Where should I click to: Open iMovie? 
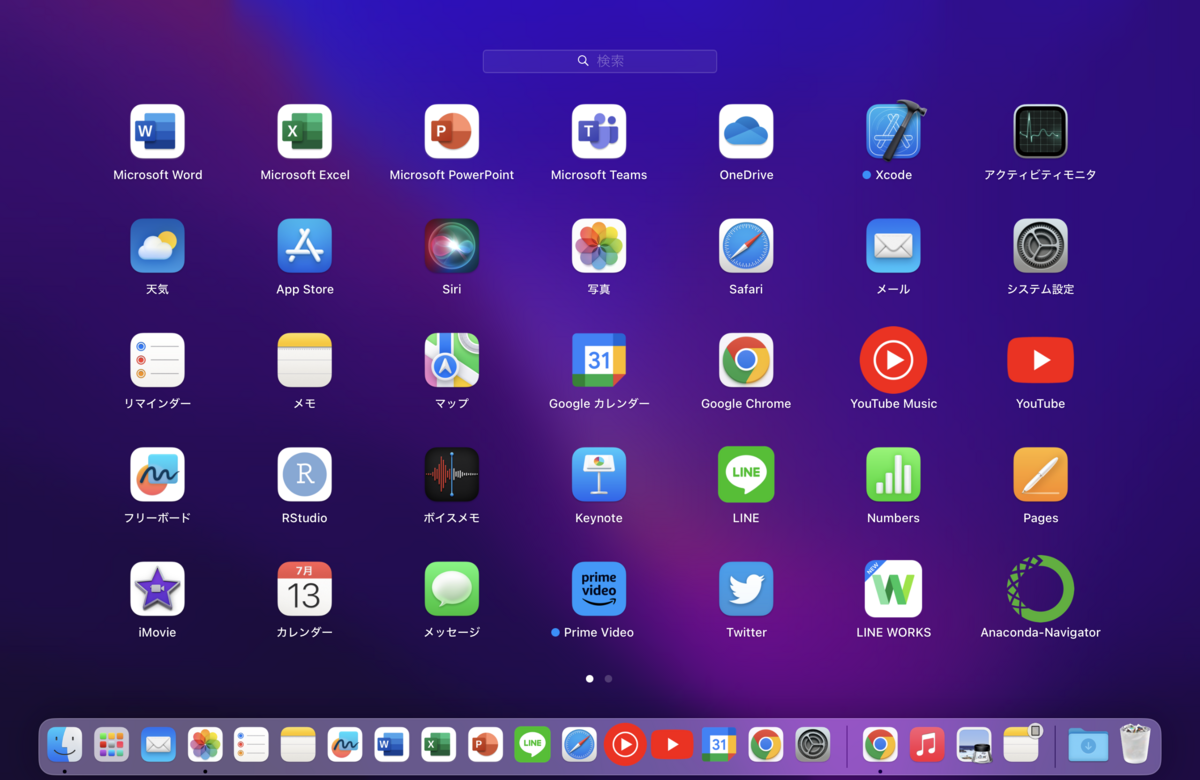coord(157,589)
